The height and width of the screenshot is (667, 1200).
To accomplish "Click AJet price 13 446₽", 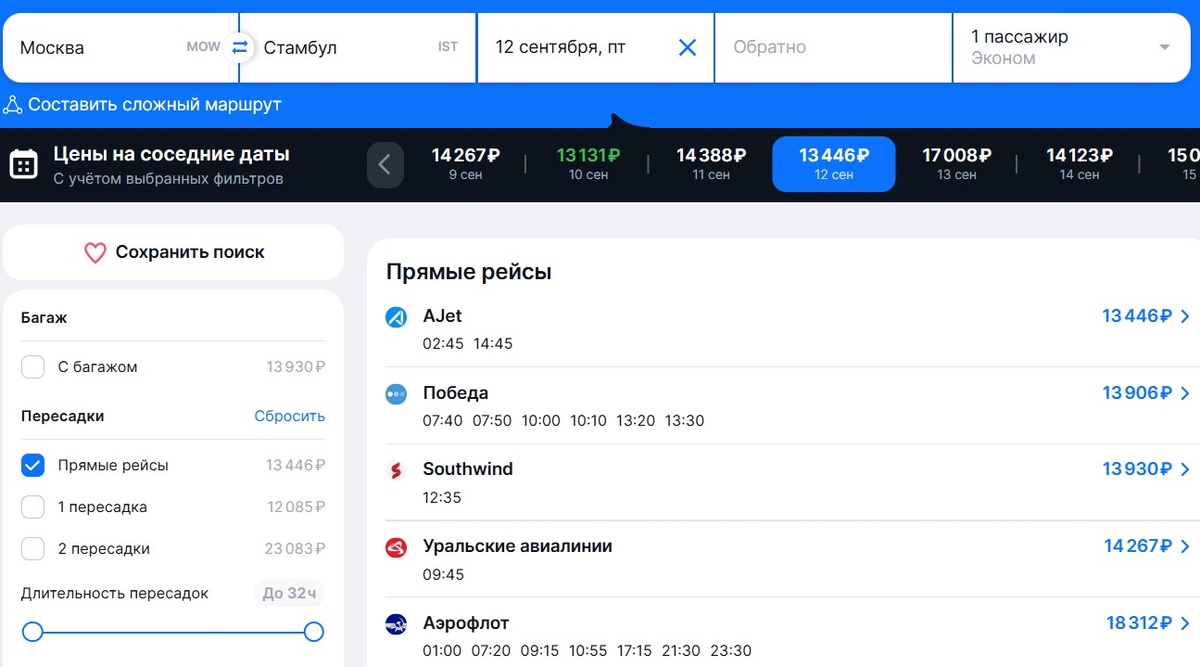I will [x=1137, y=316].
